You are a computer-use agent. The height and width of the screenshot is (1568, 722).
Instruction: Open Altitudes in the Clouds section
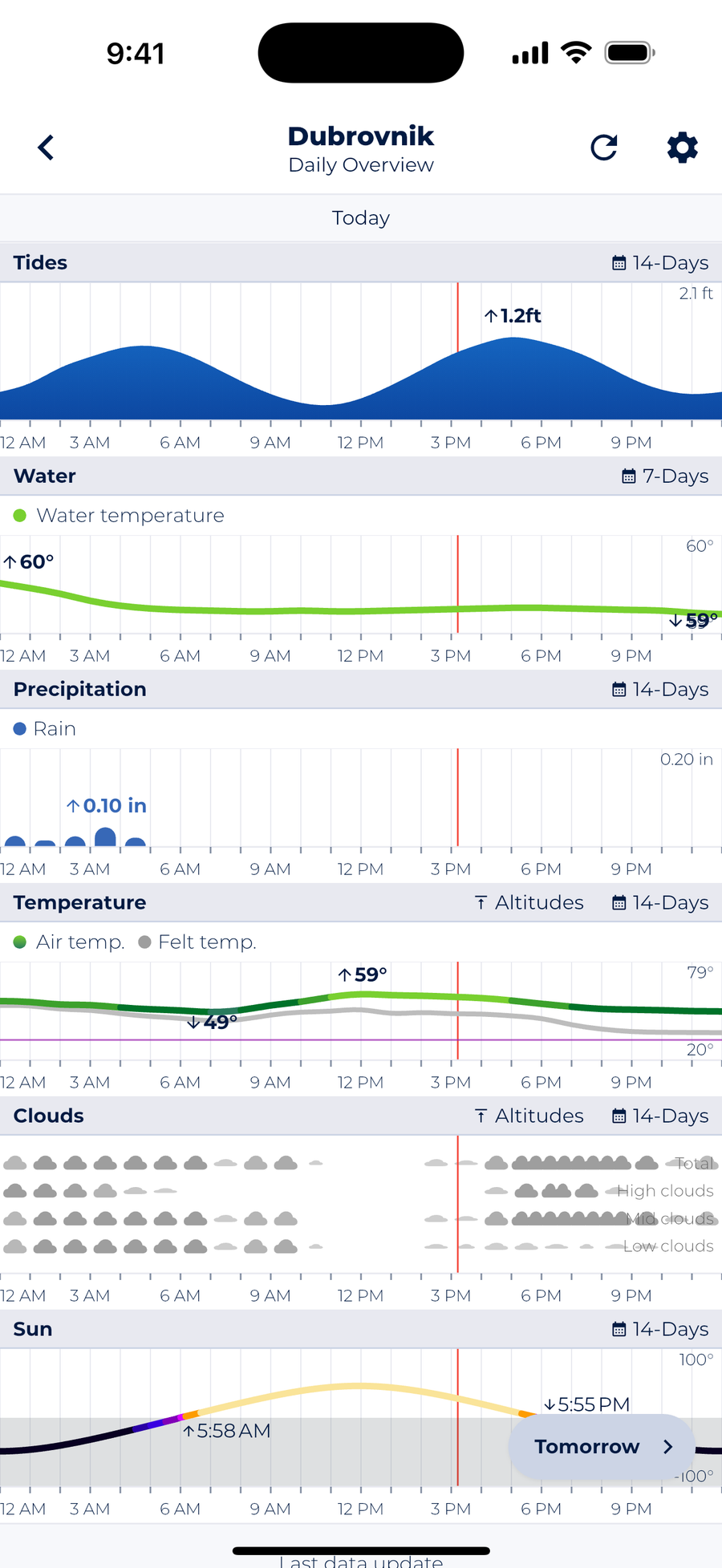click(529, 1116)
